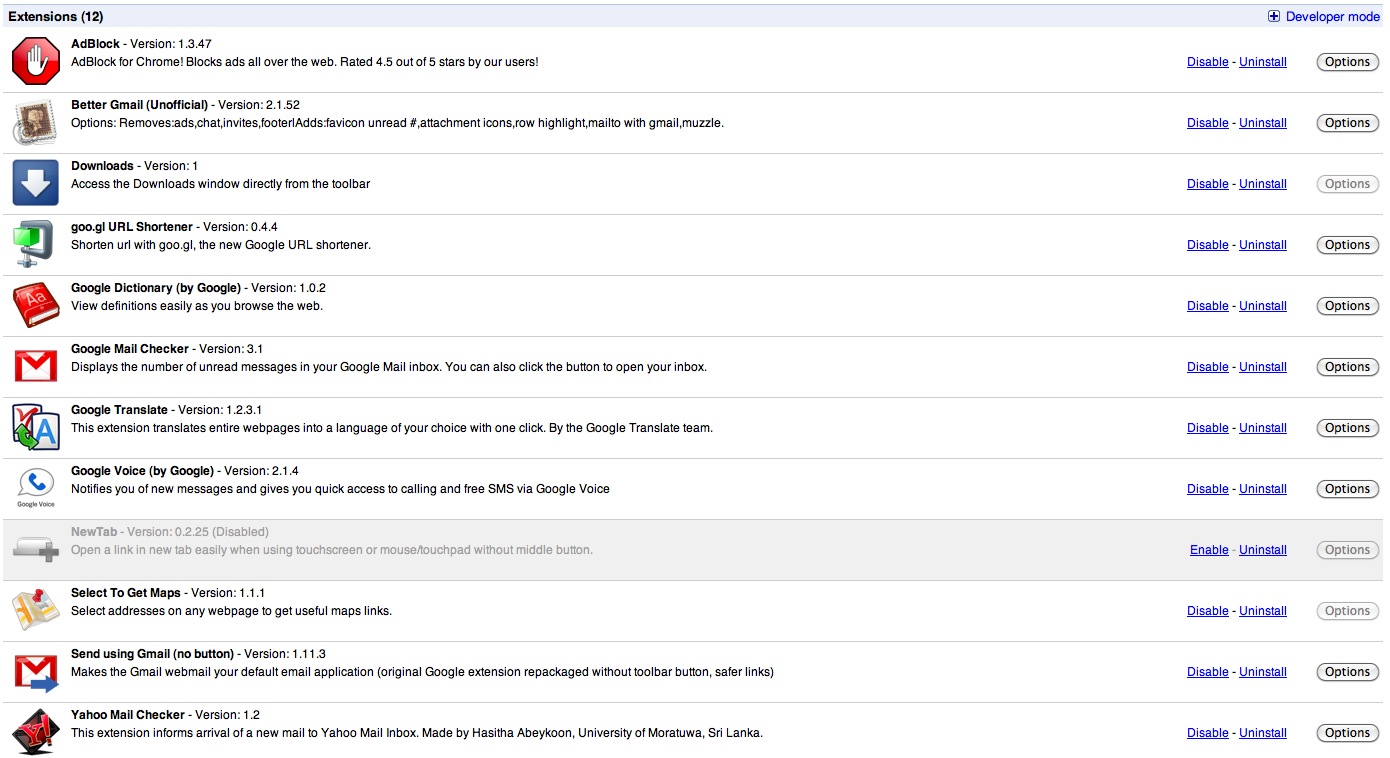The image size is (1390, 758).
Task: Uninstall the AdBlock extension
Action: tap(1263, 62)
